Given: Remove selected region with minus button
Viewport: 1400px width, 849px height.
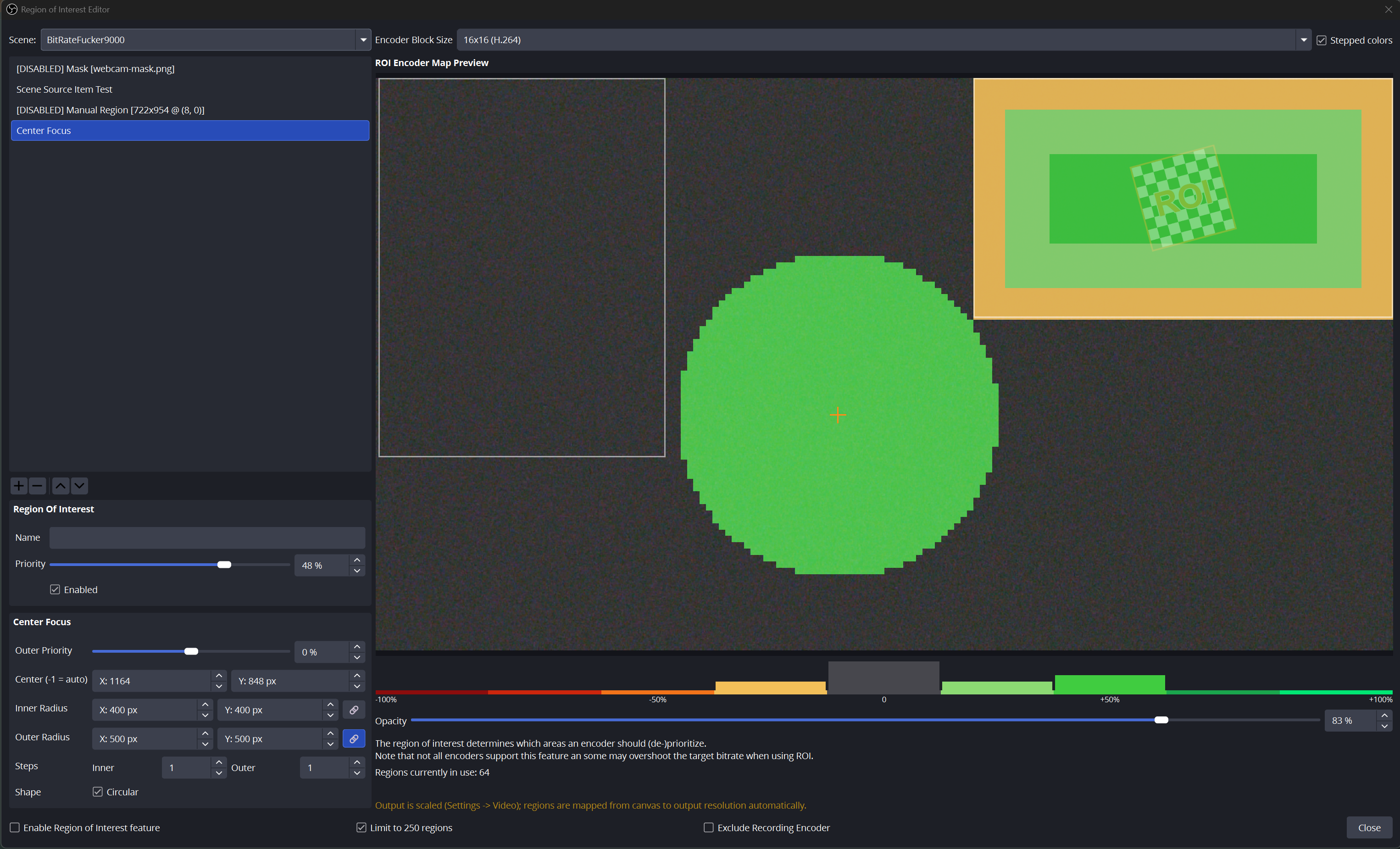Looking at the screenshot, I should (38, 485).
